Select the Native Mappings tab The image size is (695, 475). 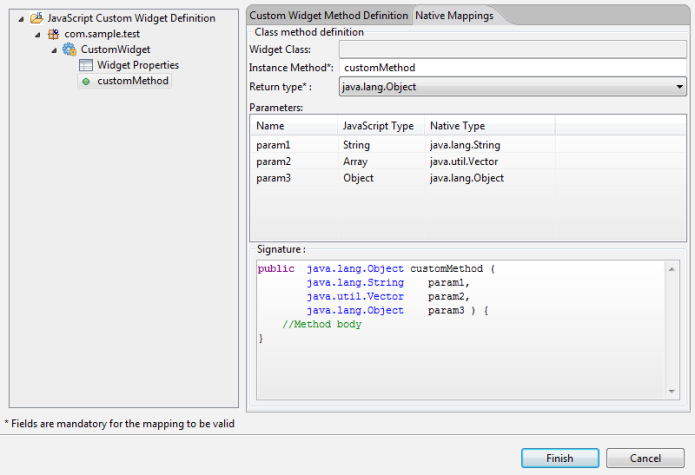pyautogui.click(x=452, y=16)
